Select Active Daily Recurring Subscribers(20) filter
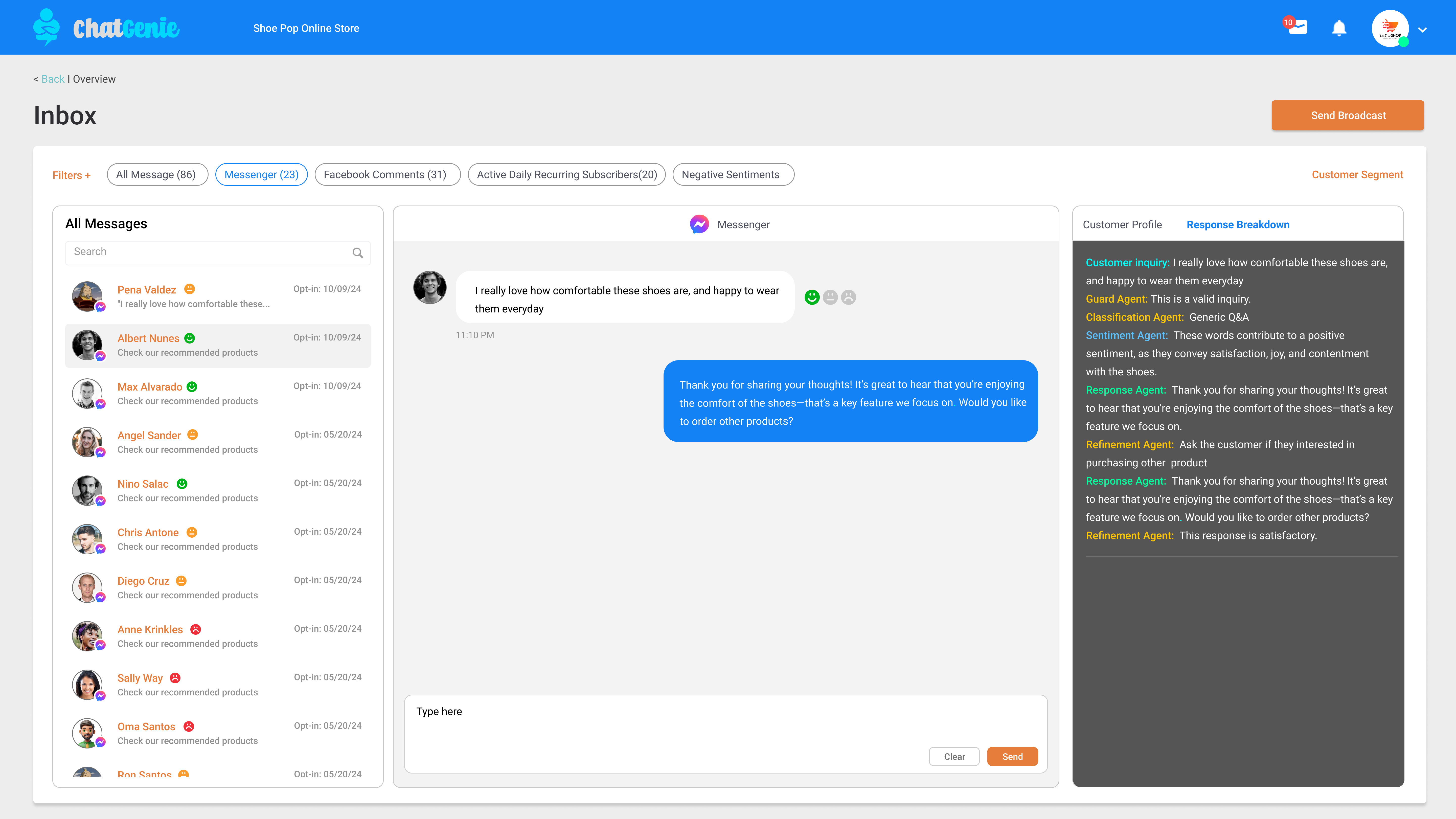This screenshot has height=819, width=1456. (567, 175)
